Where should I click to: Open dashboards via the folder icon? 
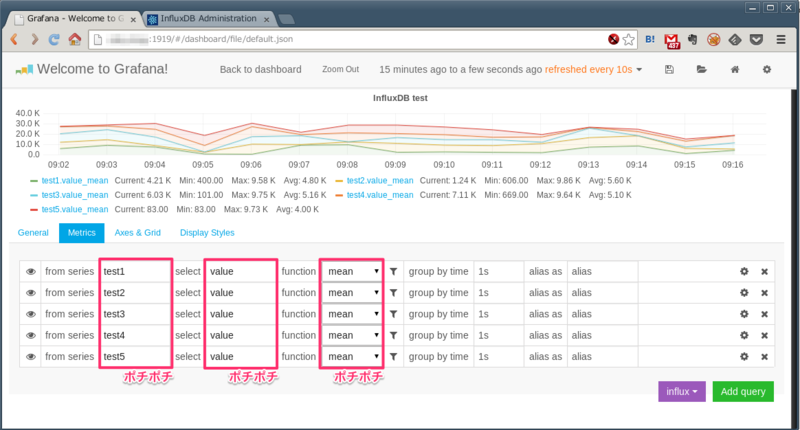pyautogui.click(x=702, y=69)
